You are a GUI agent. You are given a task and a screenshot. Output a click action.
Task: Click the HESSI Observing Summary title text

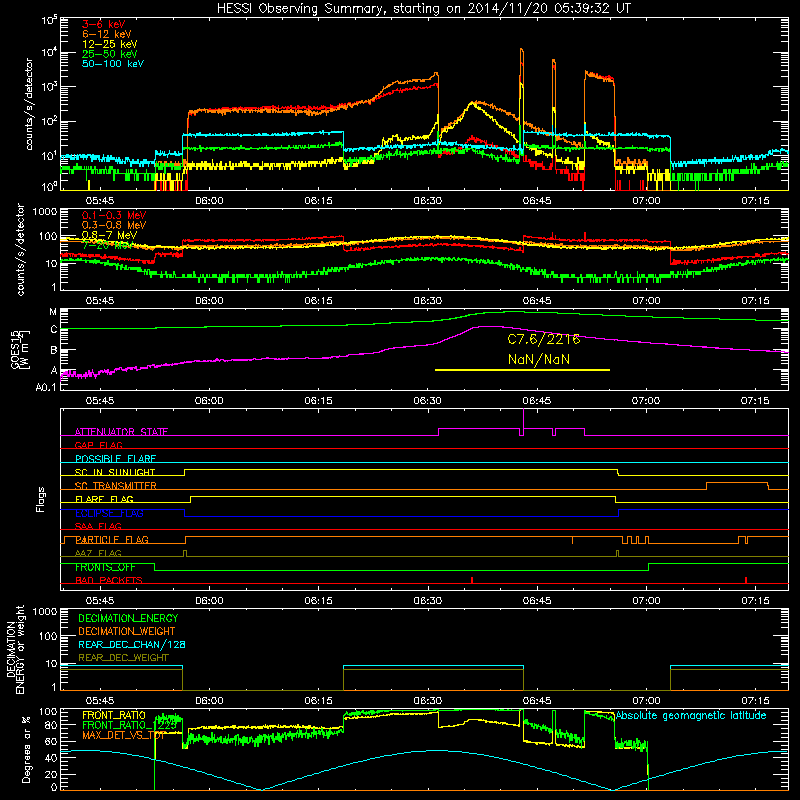[423, 8]
